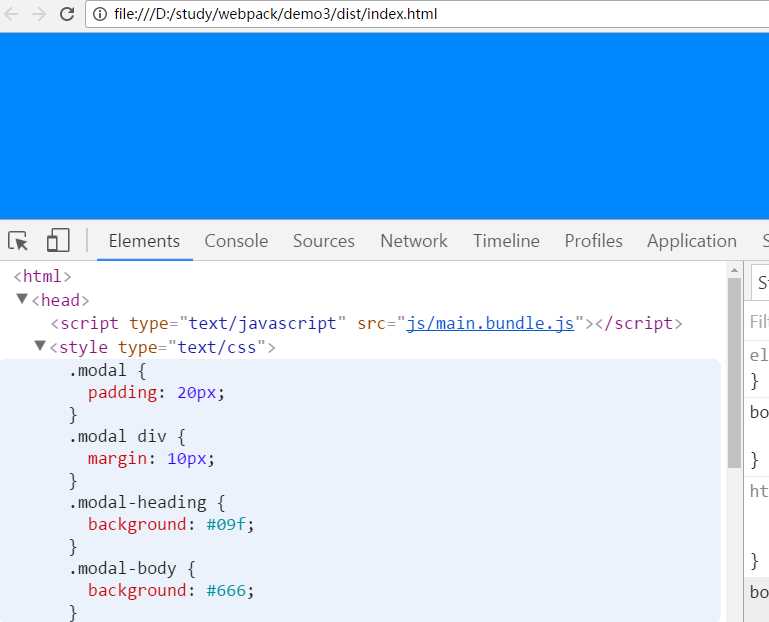Click the #09f background value
The width and height of the screenshot is (769, 622).
pos(226,524)
